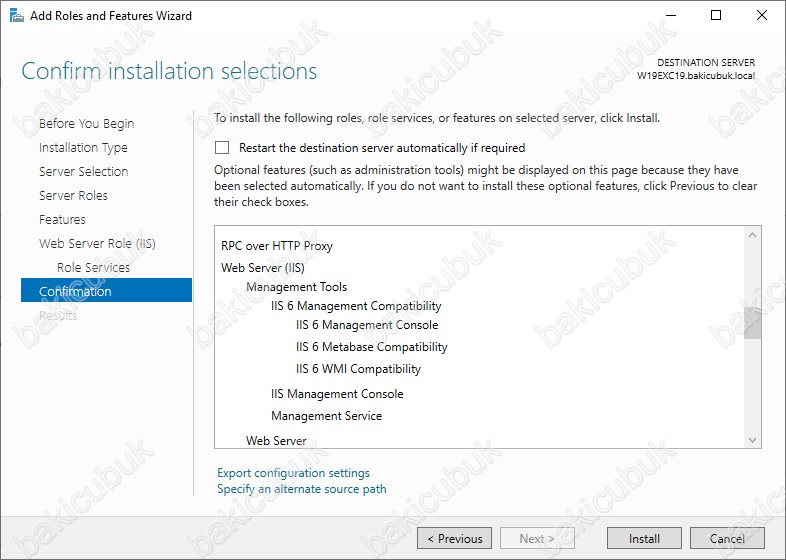Maximize the wizard window
Image resolution: width=786 pixels, height=560 pixels.
[716, 15]
